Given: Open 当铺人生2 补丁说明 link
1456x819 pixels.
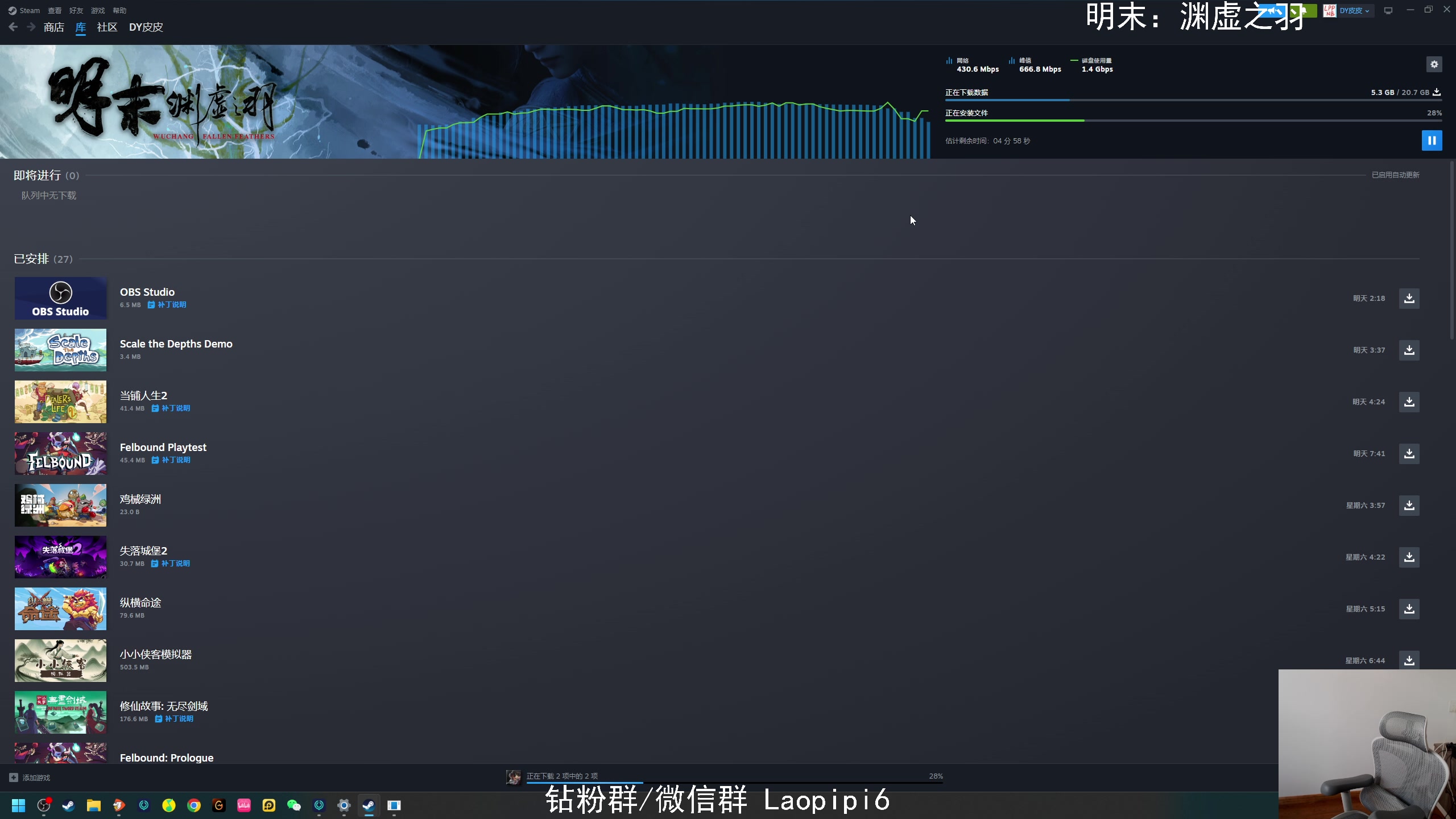Looking at the screenshot, I should (171, 408).
